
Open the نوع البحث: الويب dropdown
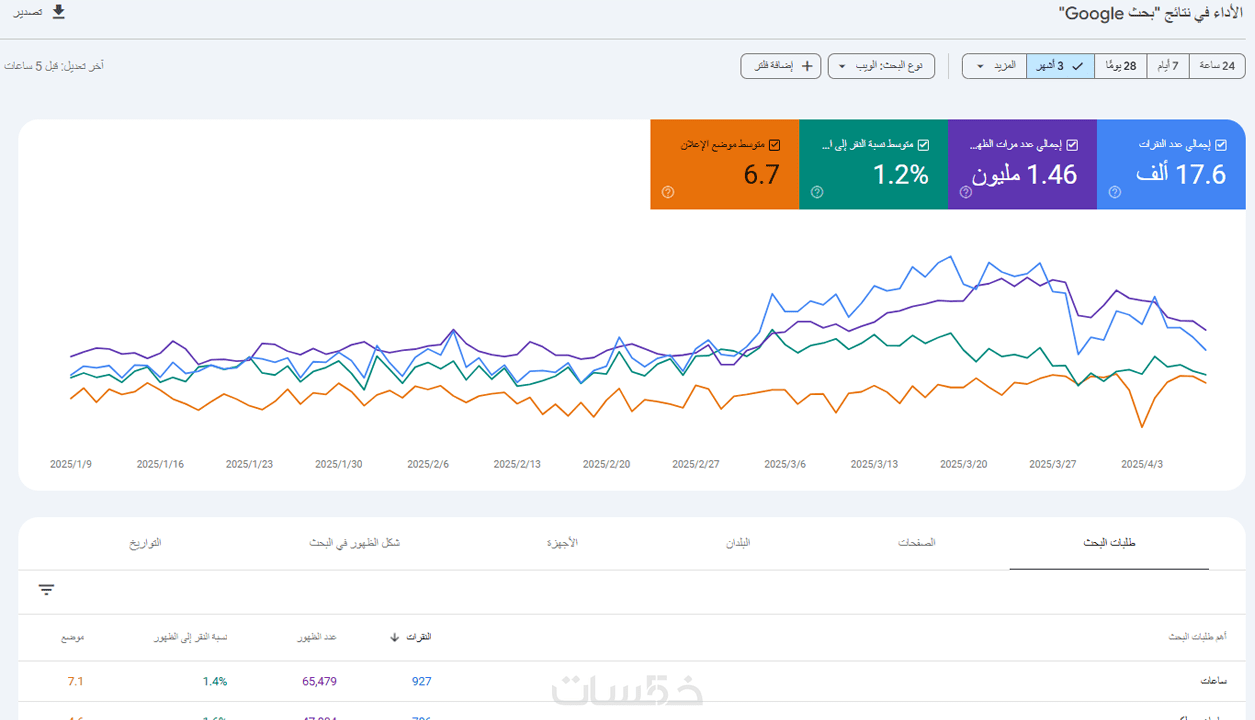(881, 66)
